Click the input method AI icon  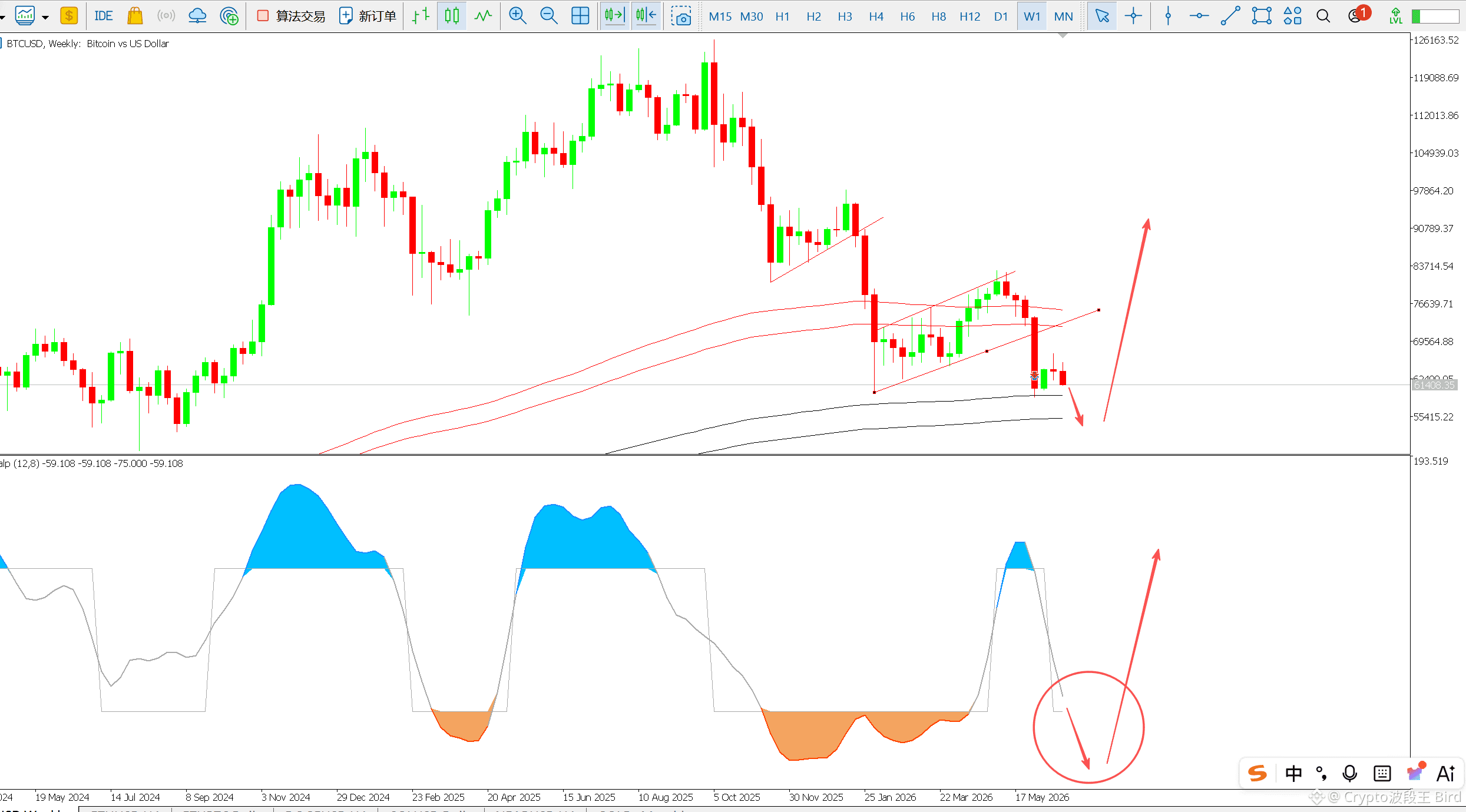point(1446,773)
